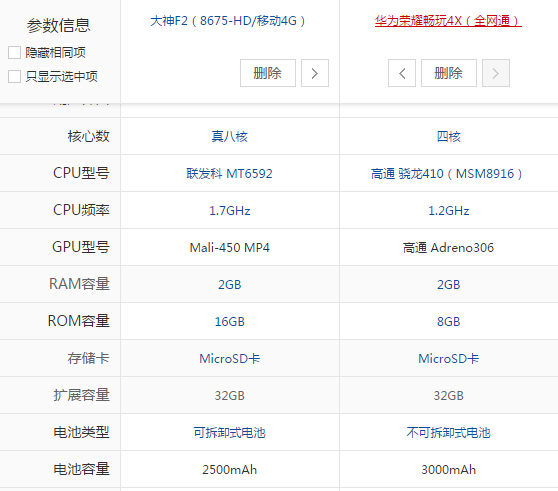Enable the 只显示选中项 checkbox
Viewport: 558px width, 491px height.
coord(14,76)
